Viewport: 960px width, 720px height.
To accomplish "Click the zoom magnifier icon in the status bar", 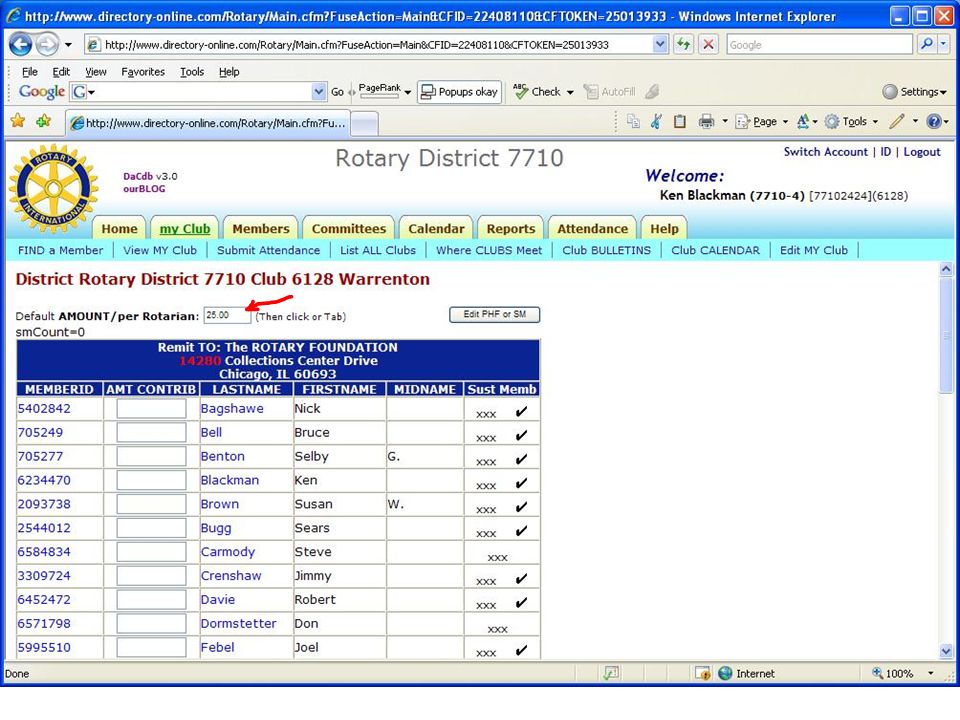I will (877, 673).
